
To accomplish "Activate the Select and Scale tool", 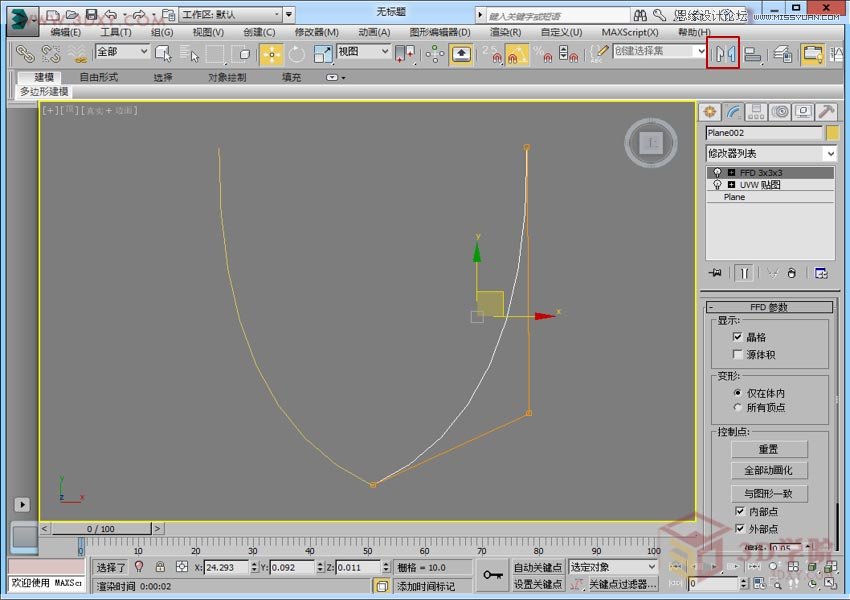I will coord(323,54).
